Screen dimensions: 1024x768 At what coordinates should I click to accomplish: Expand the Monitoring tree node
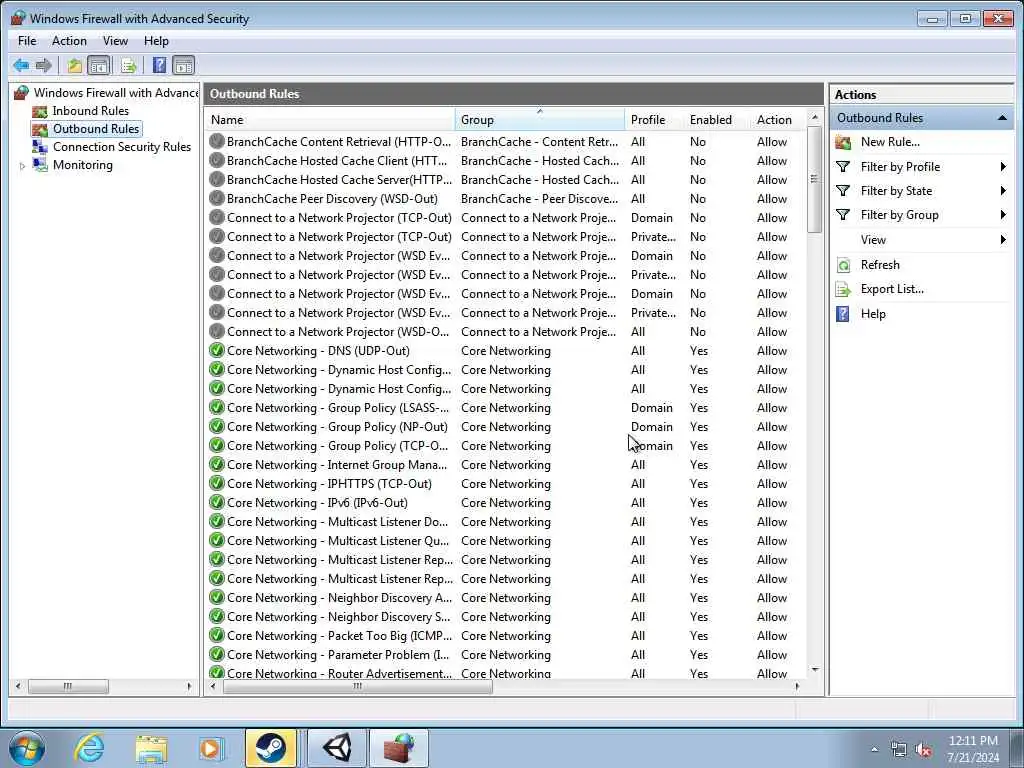23,166
